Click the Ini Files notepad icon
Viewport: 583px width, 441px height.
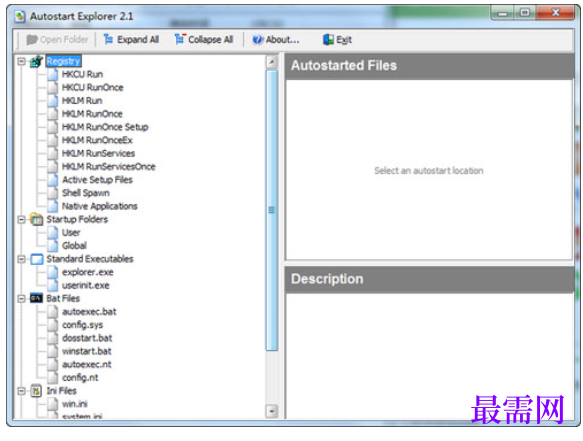(x=36, y=391)
